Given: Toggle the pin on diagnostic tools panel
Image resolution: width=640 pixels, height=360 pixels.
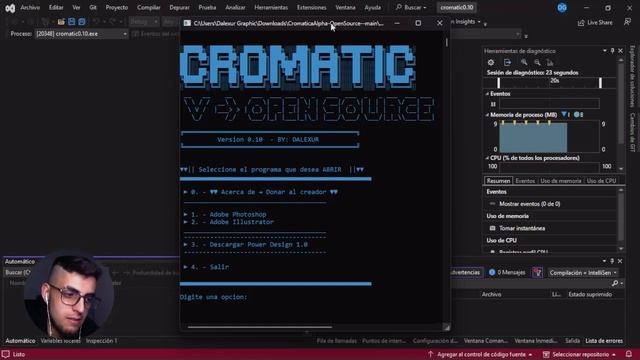Looking at the screenshot, I should point(612,51).
